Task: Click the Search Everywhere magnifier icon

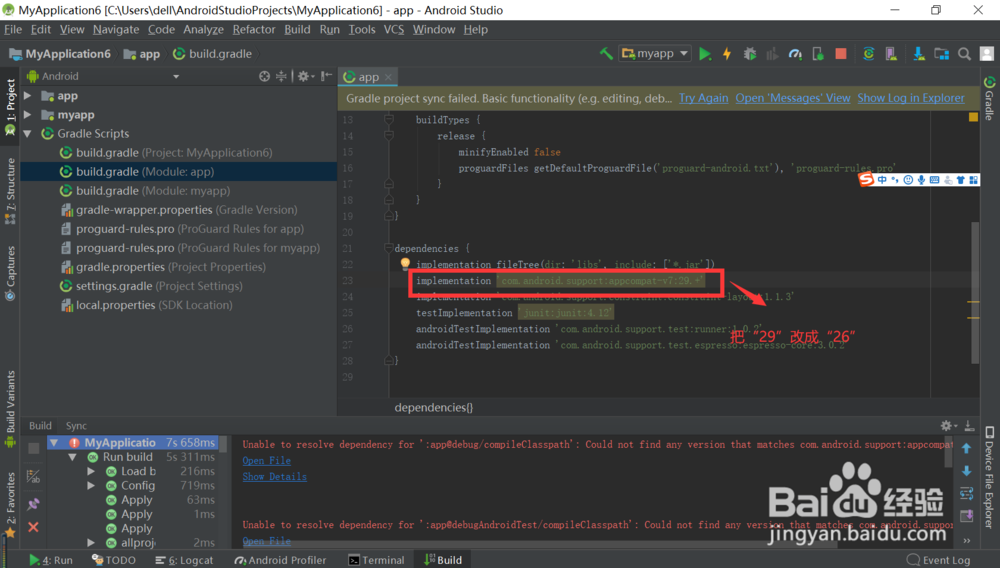Action: point(964,54)
